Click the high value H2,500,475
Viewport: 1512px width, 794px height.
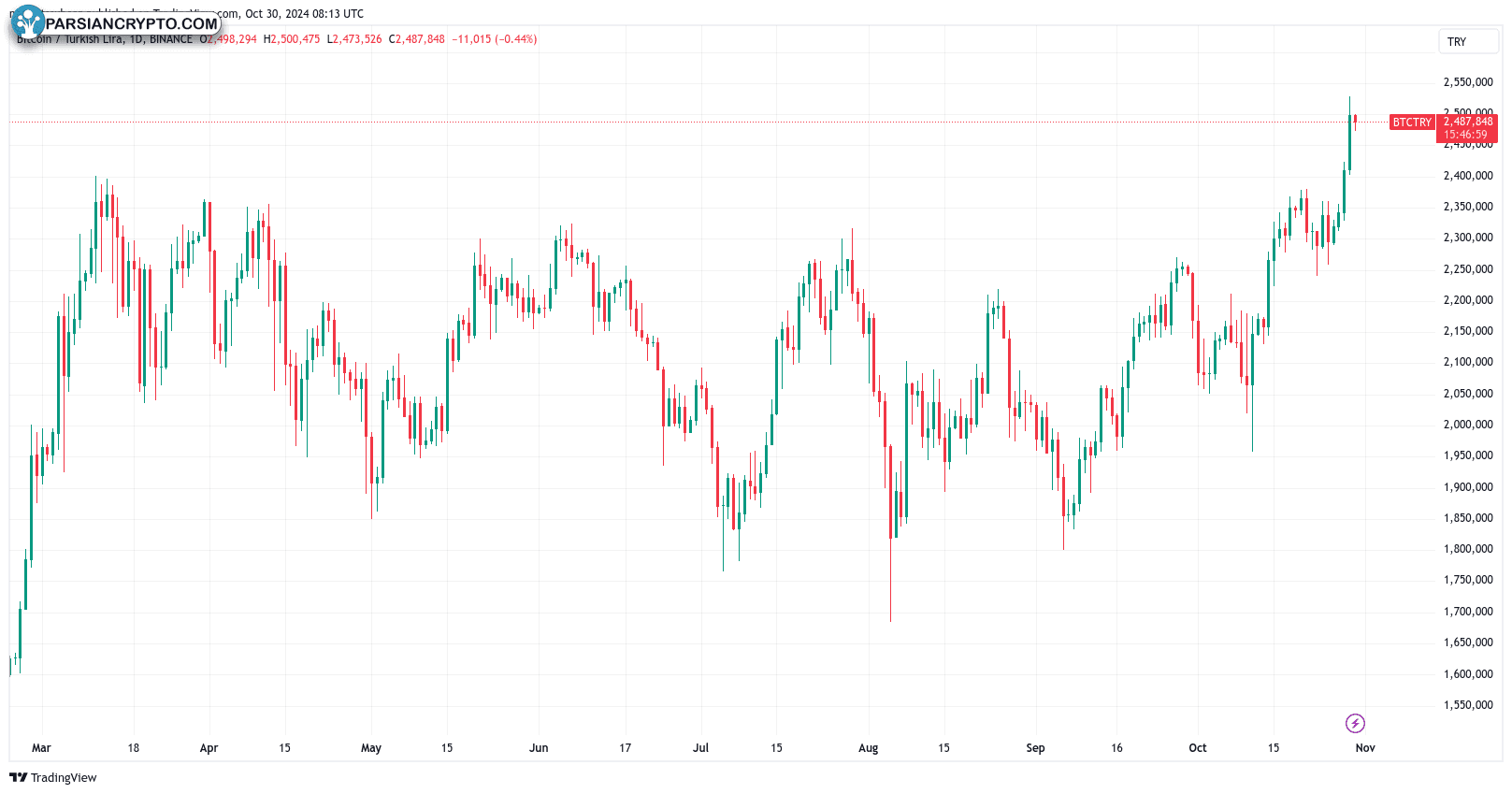pos(292,39)
